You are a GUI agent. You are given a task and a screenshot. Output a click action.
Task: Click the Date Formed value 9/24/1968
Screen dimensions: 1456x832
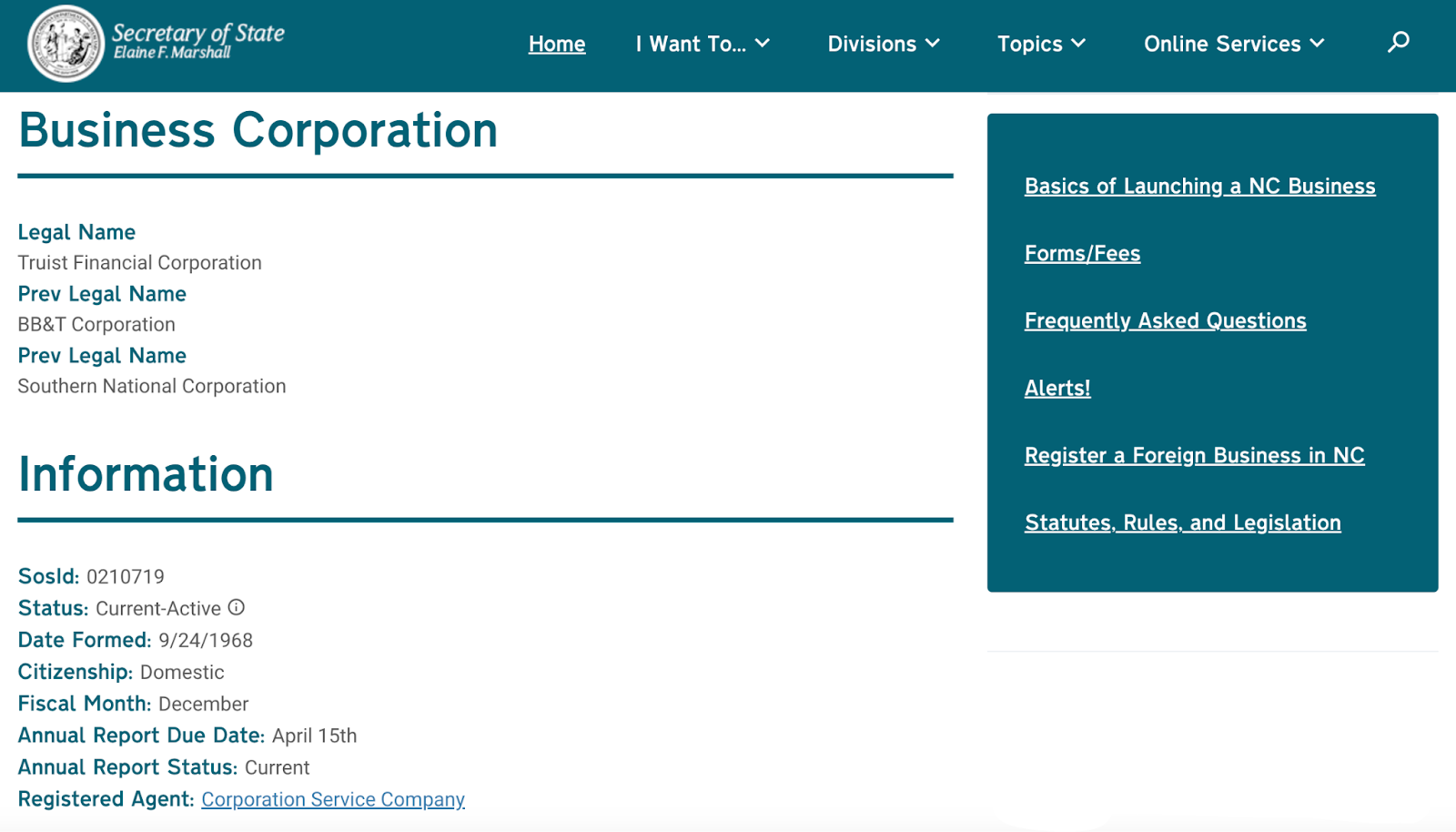[206, 641]
